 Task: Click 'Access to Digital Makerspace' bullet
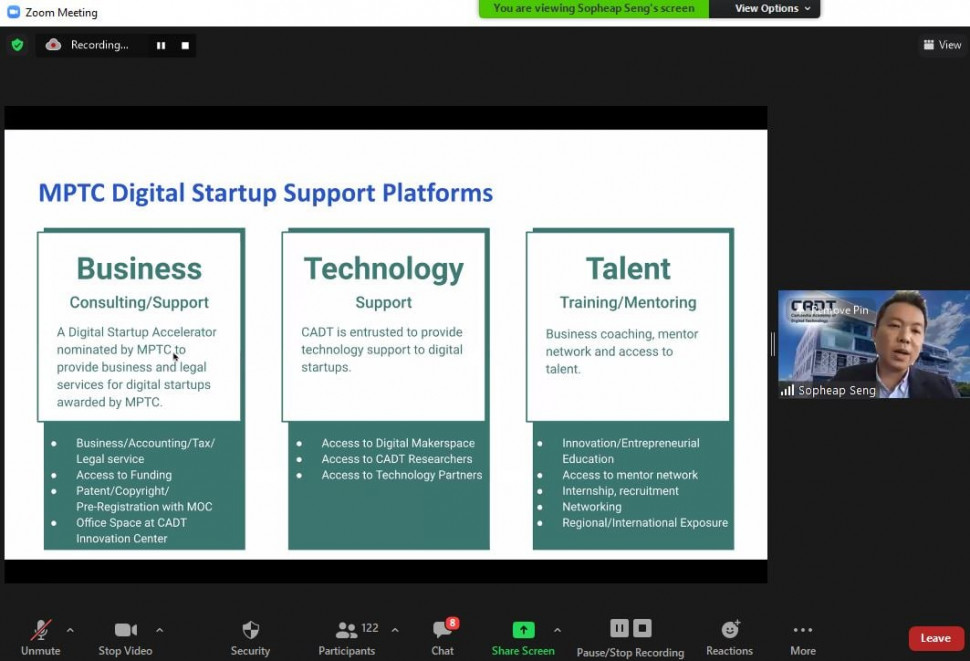[x=398, y=443]
